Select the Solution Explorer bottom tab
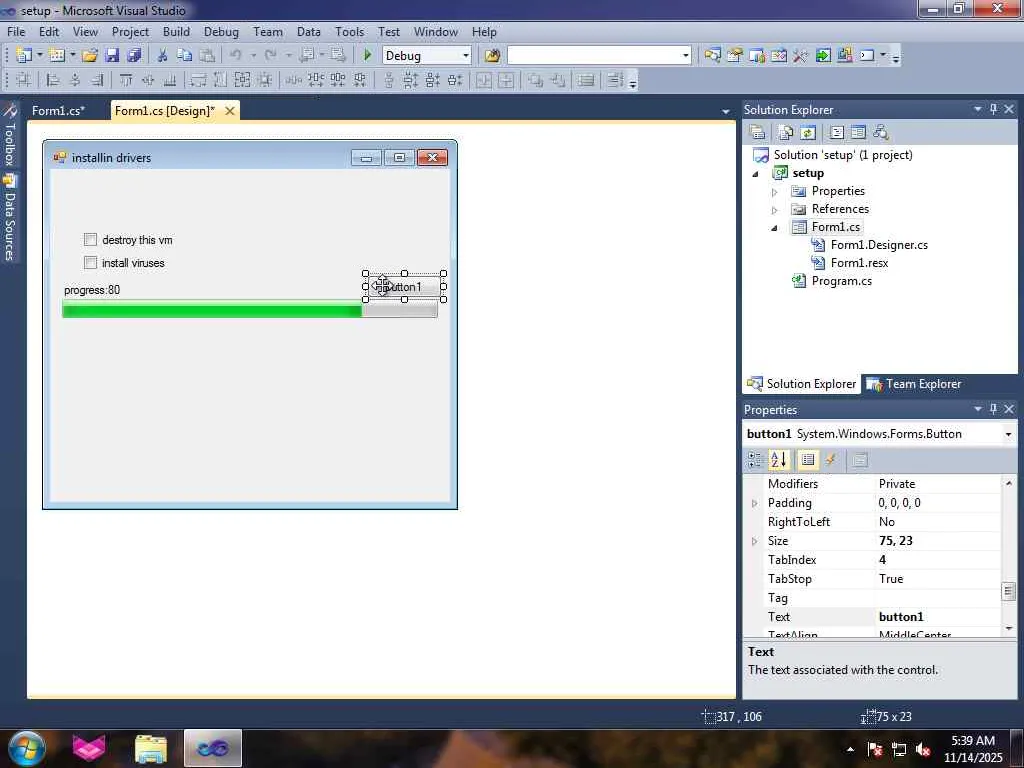Screen dimensions: 1024x768 802,384
